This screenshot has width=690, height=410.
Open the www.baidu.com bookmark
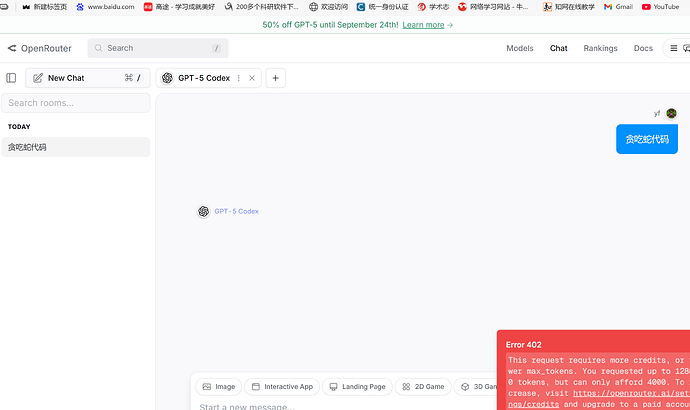(105, 7)
